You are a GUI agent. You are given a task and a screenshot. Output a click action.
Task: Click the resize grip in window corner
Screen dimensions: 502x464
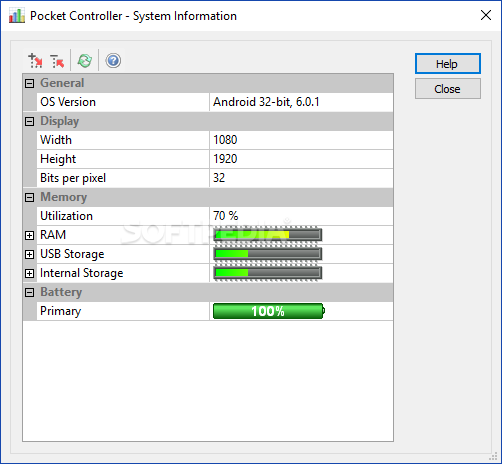(493, 456)
